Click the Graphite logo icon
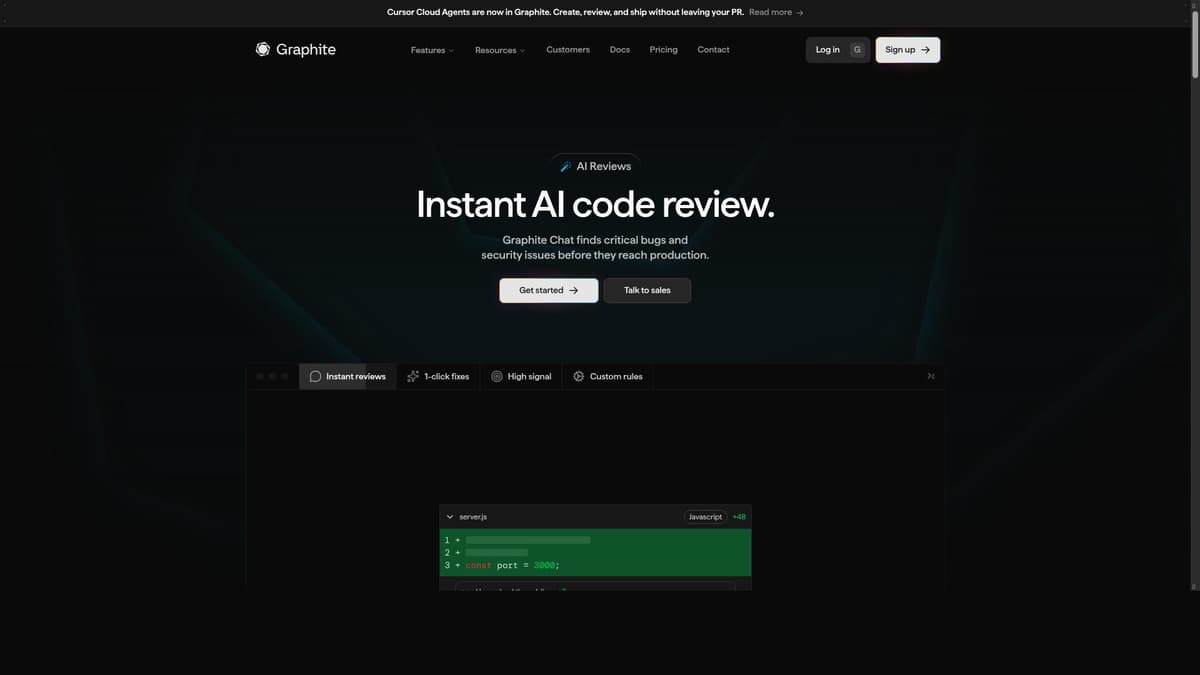1200x675 pixels. 262,49
